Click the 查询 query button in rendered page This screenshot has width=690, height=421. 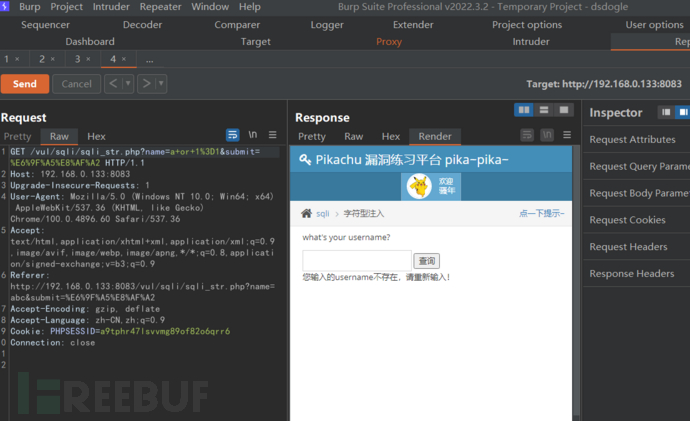[426, 261]
